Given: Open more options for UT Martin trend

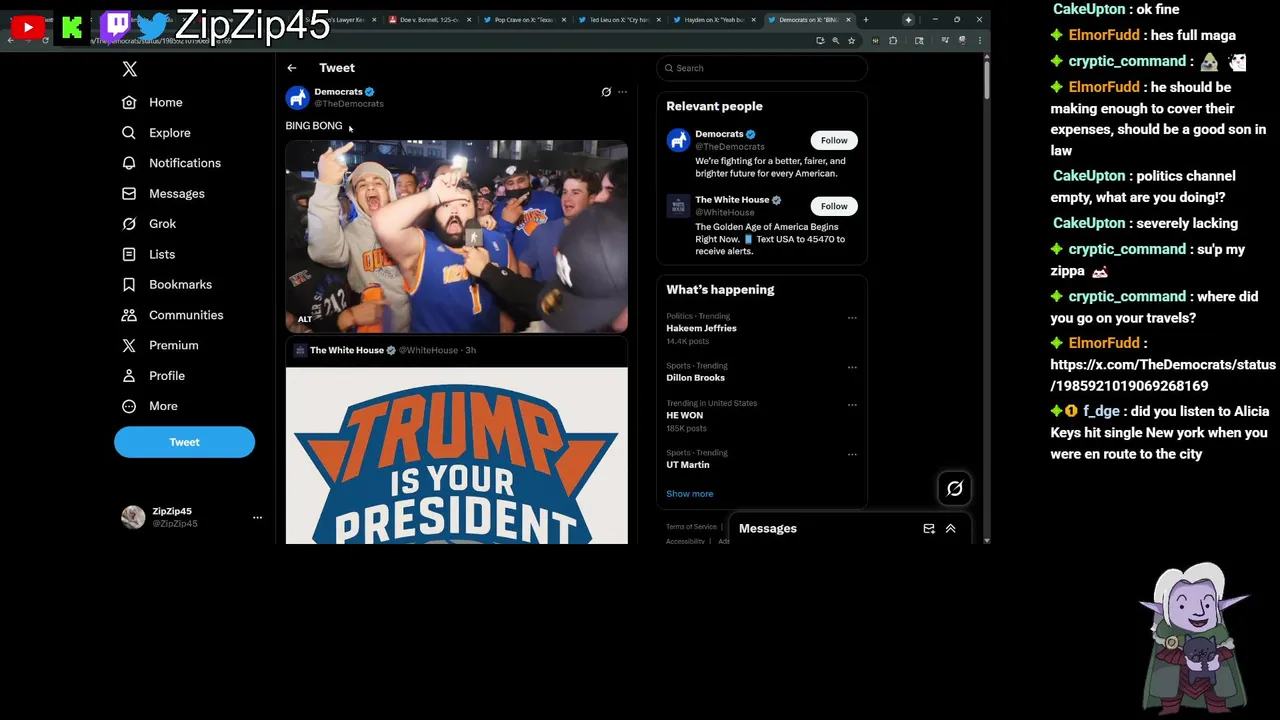Looking at the screenshot, I should 852,454.
